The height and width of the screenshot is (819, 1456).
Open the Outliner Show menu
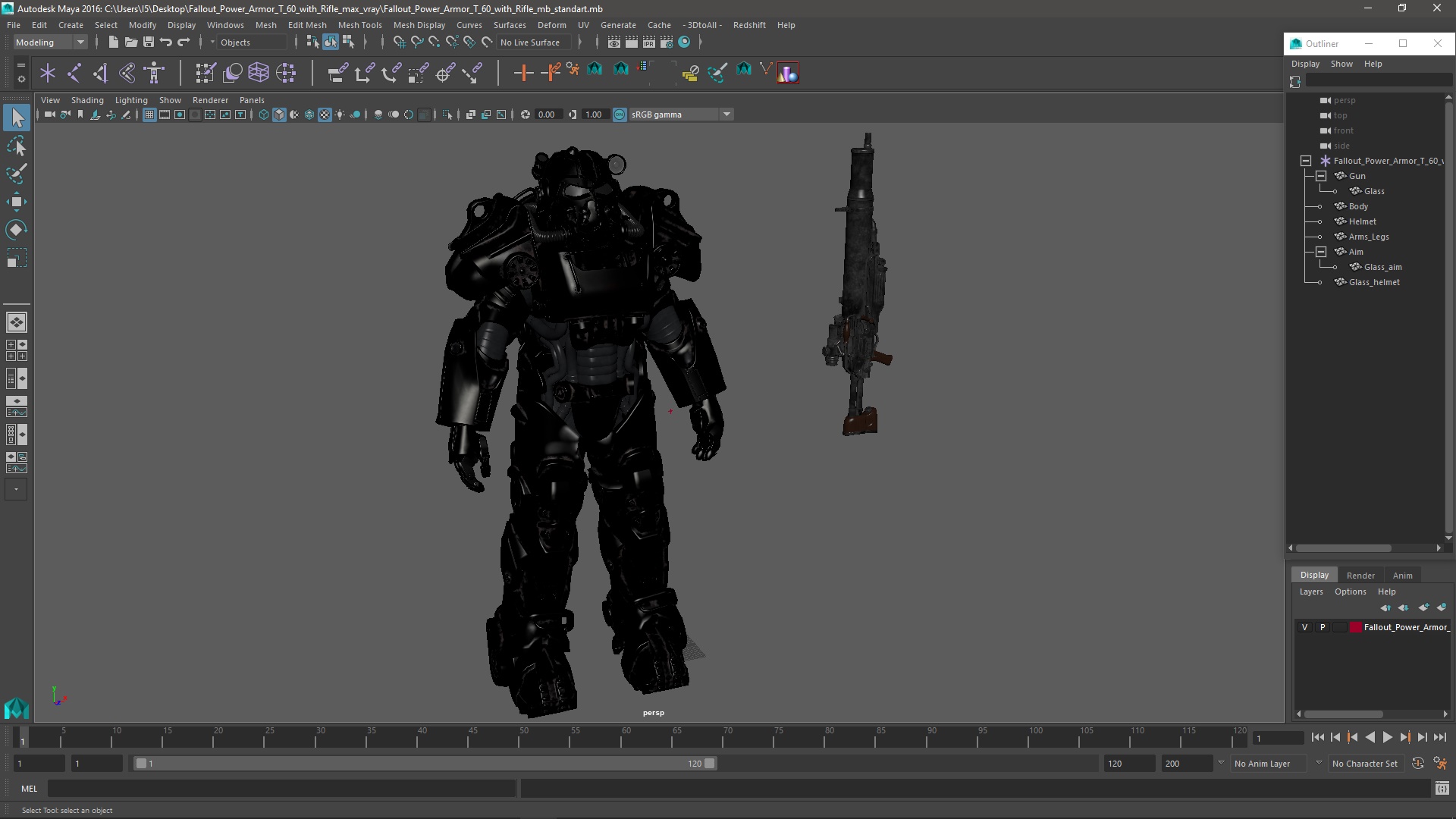click(x=1341, y=64)
